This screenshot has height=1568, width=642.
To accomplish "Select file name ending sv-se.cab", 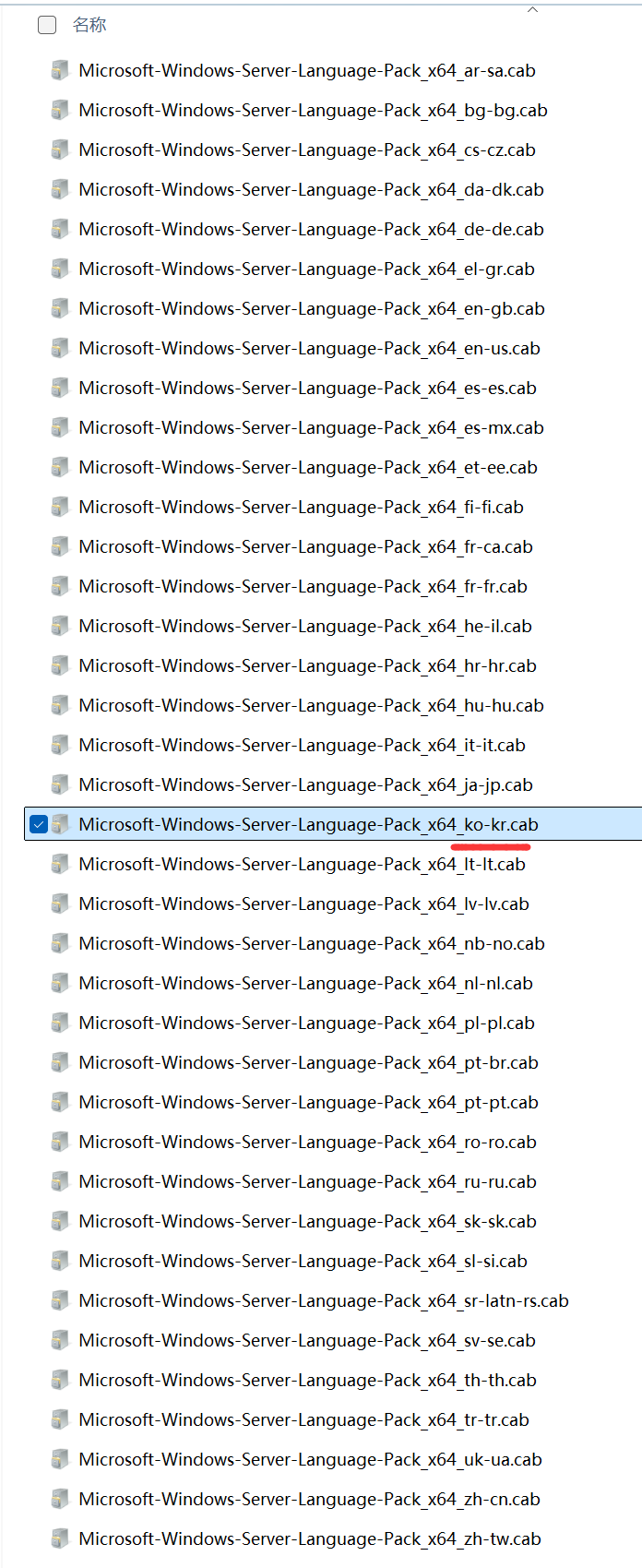I will point(307,1341).
